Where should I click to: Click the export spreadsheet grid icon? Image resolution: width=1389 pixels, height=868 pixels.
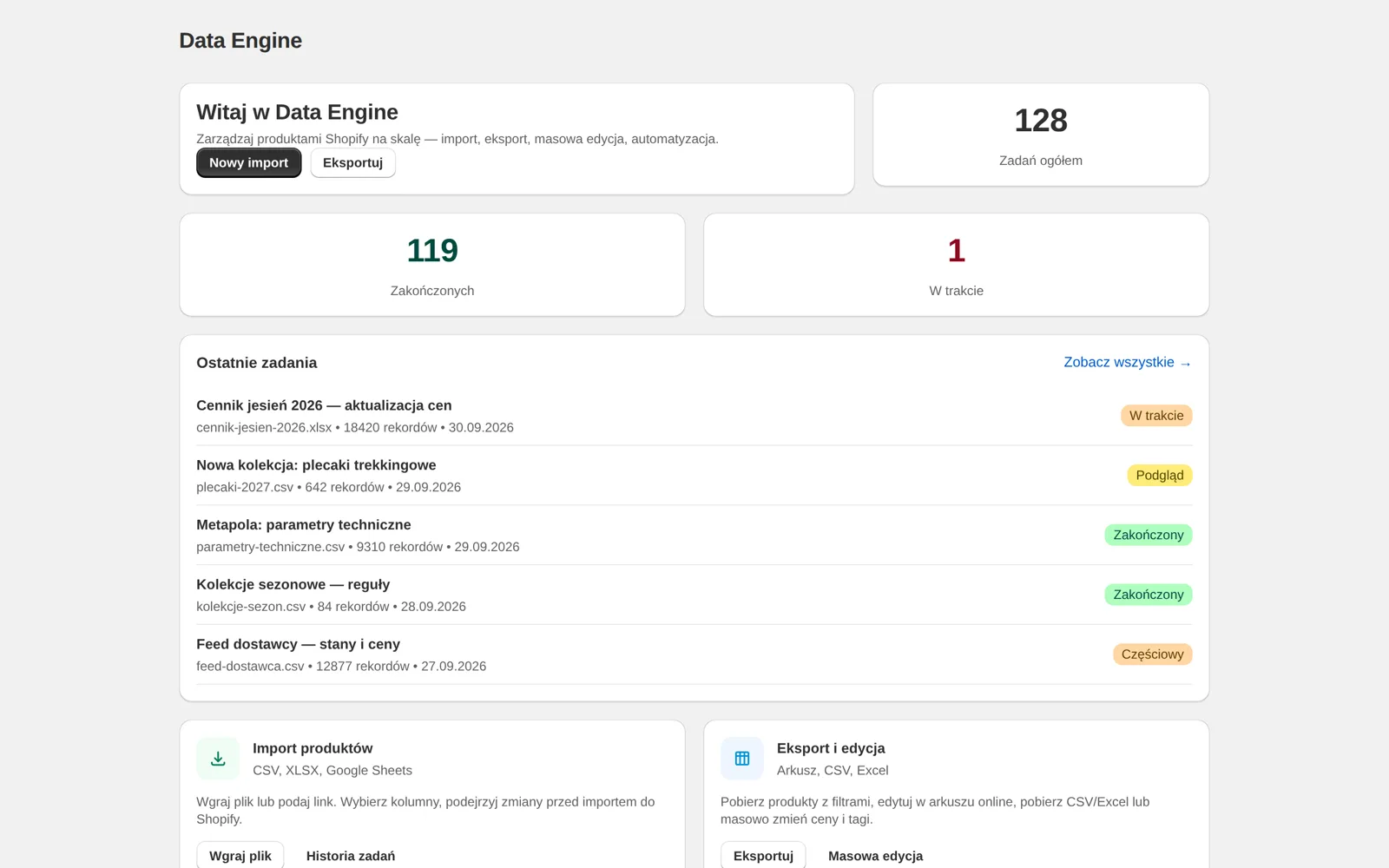click(742, 759)
